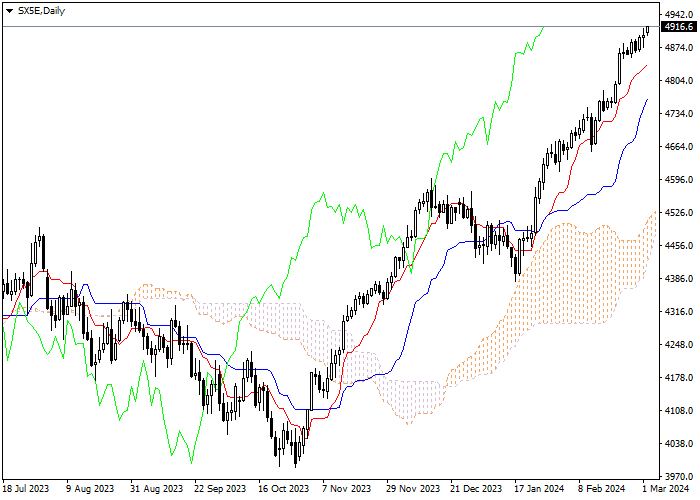Click the 4108.0 price axis label
Image resolution: width=700 pixels, height=500 pixels.
click(x=679, y=411)
